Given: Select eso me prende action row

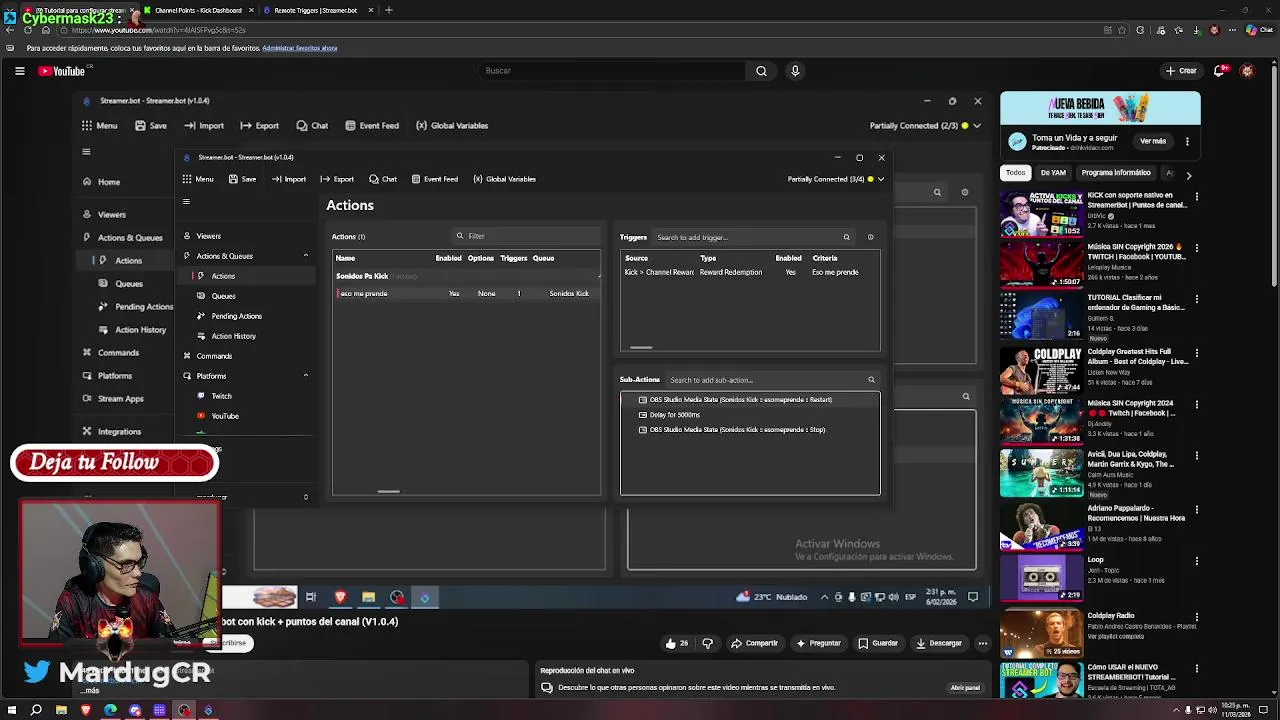Looking at the screenshot, I should tap(466, 293).
